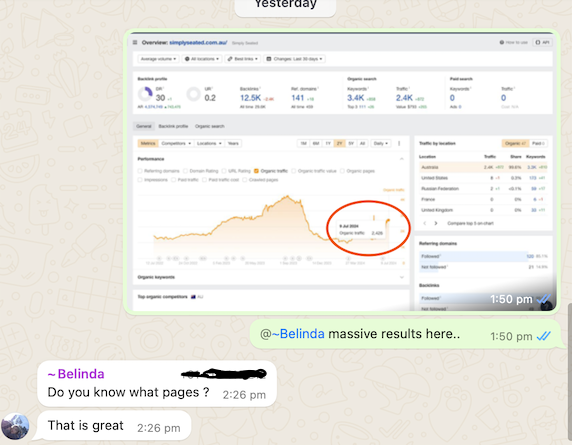The width and height of the screenshot is (572, 445).
Task: Enable the URL Rating checkbox
Action: point(224,171)
